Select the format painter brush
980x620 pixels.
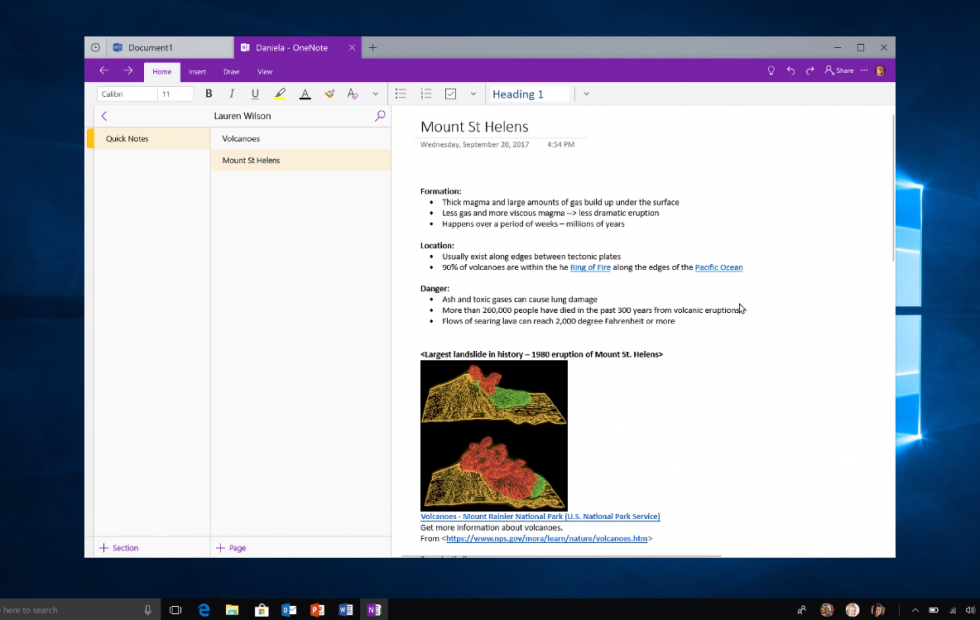329,94
